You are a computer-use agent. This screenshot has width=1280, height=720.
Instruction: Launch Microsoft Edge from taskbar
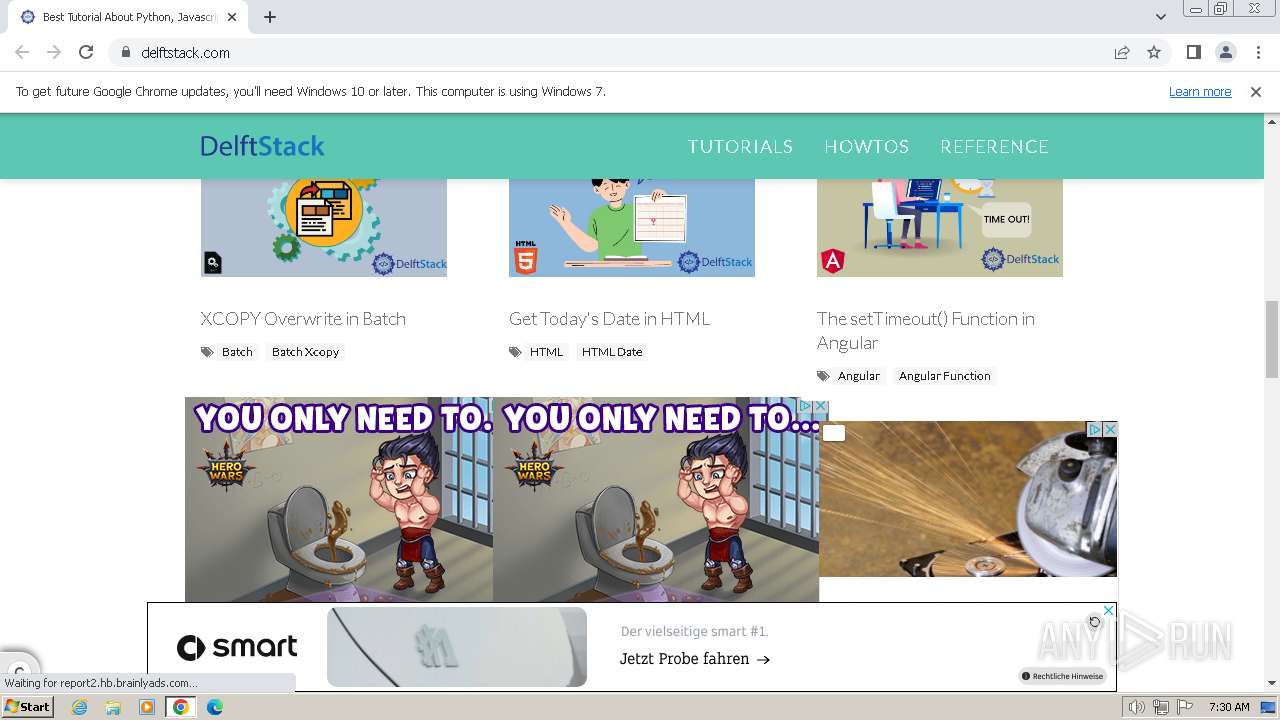pyautogui.click(x=214, y=707)
